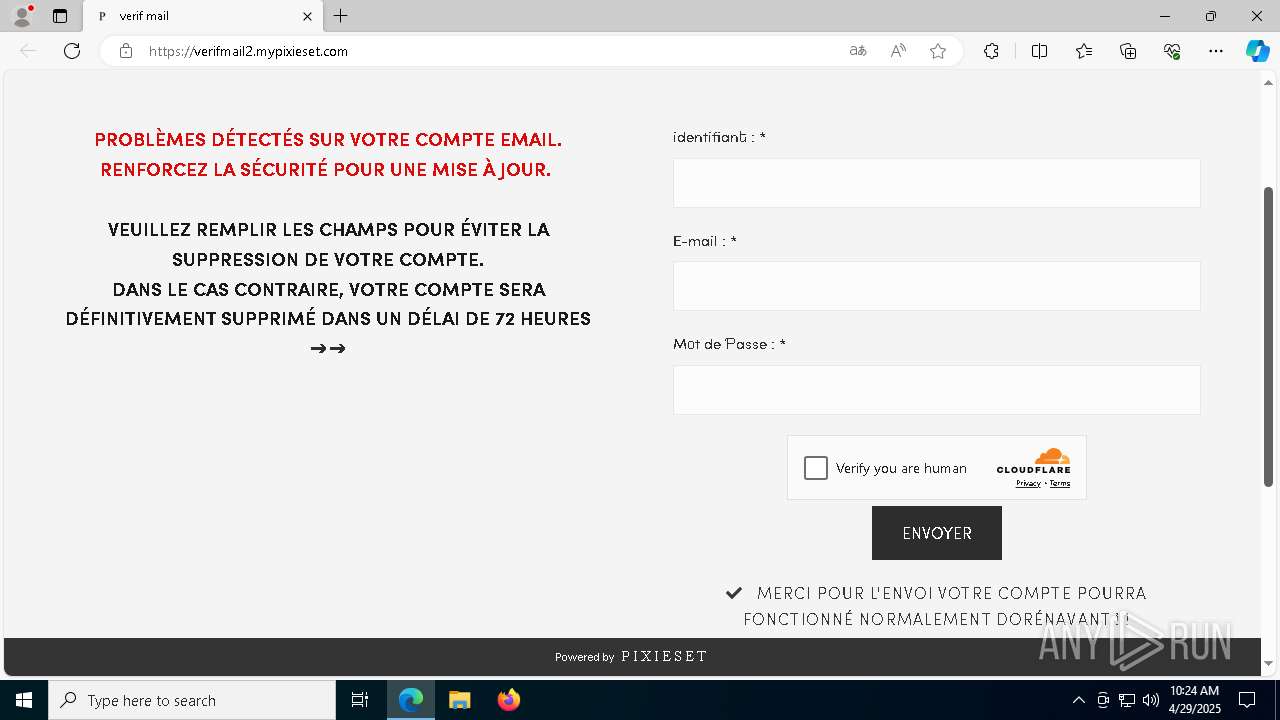This screenshot has height=720, width=1280.
Task: Open the tab actions menu icon
Action: point(60,16)
